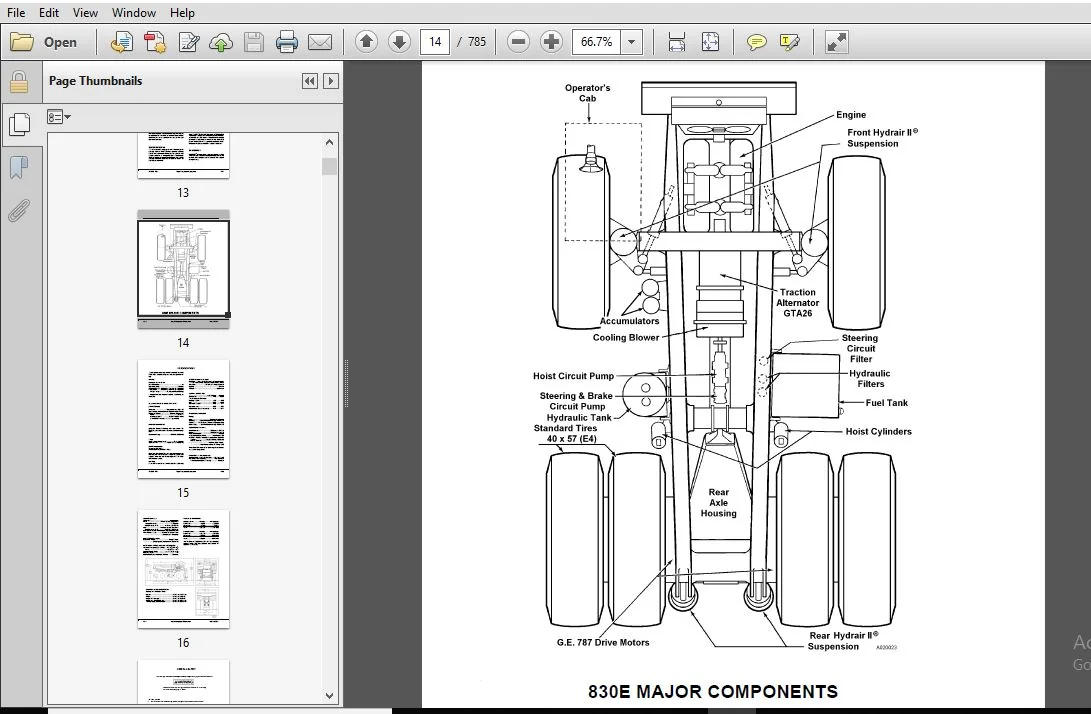Image resolution: width=1091 pixels, height=714 pixels.
Task: Zoom in with the plus button
Action: 551,42
